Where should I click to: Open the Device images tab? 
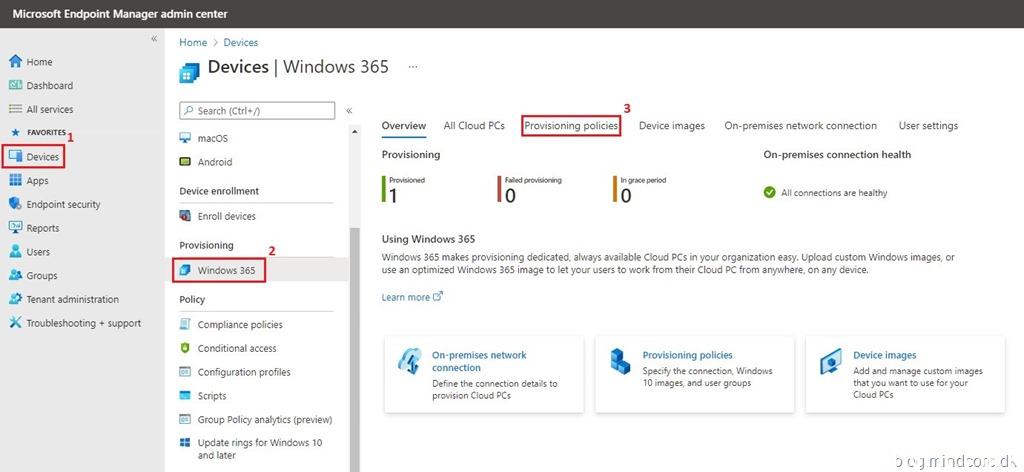[671, 126]
